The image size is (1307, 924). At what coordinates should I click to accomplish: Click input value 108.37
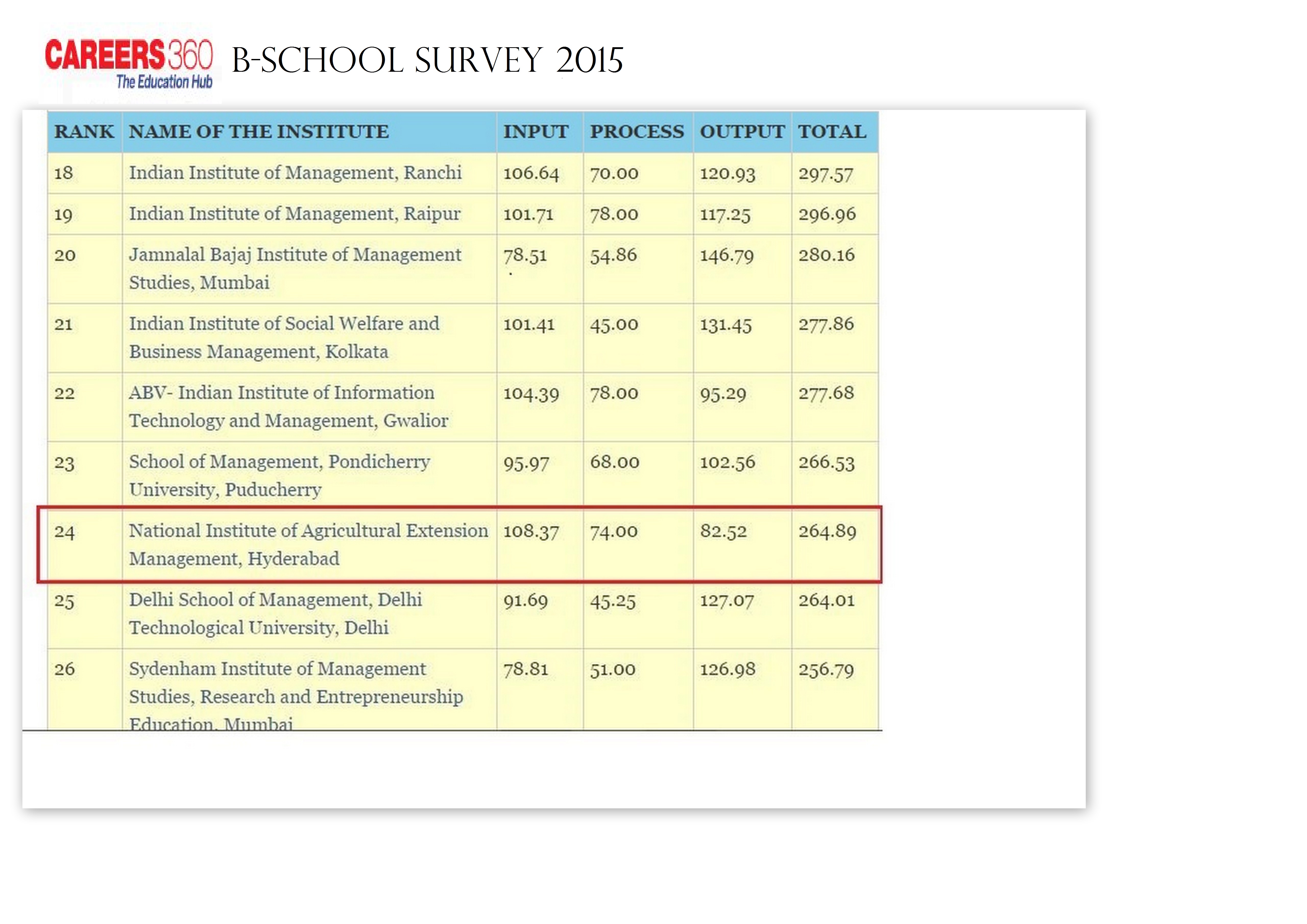[x=531, y=532]
